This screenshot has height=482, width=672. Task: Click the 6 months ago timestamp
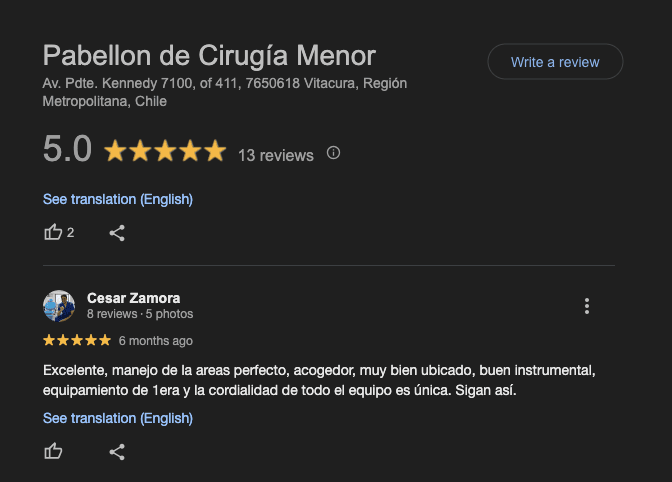[x=156, y=341]
